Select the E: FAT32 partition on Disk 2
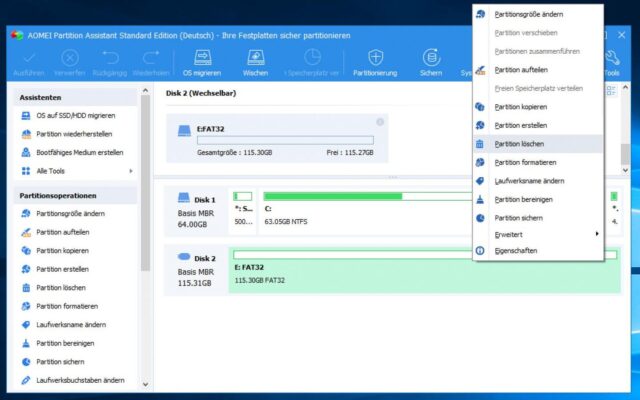The image size is (640, 400). point(424,270)
